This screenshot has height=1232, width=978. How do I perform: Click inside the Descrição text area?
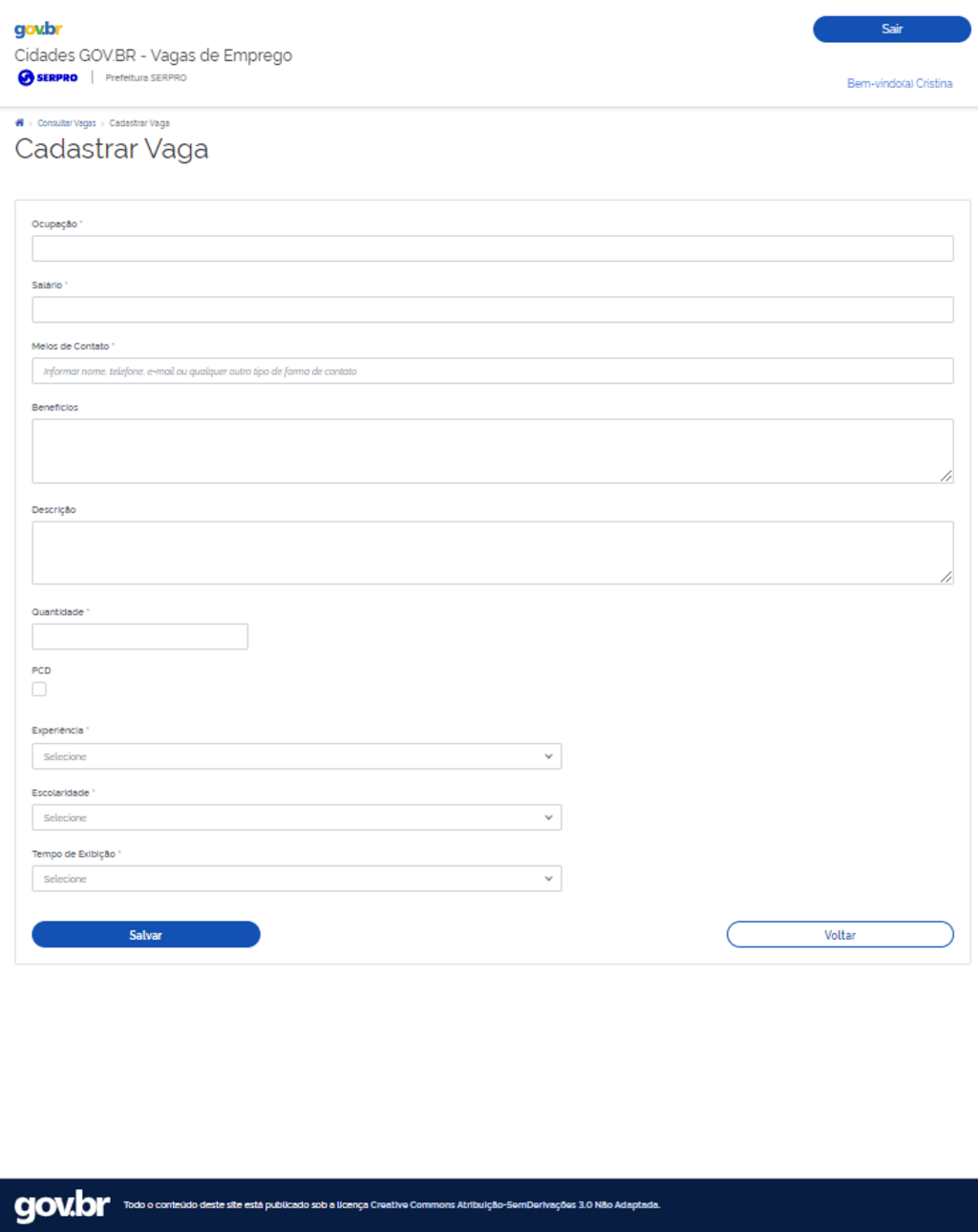pyautogui.click(x=492, y=551)
